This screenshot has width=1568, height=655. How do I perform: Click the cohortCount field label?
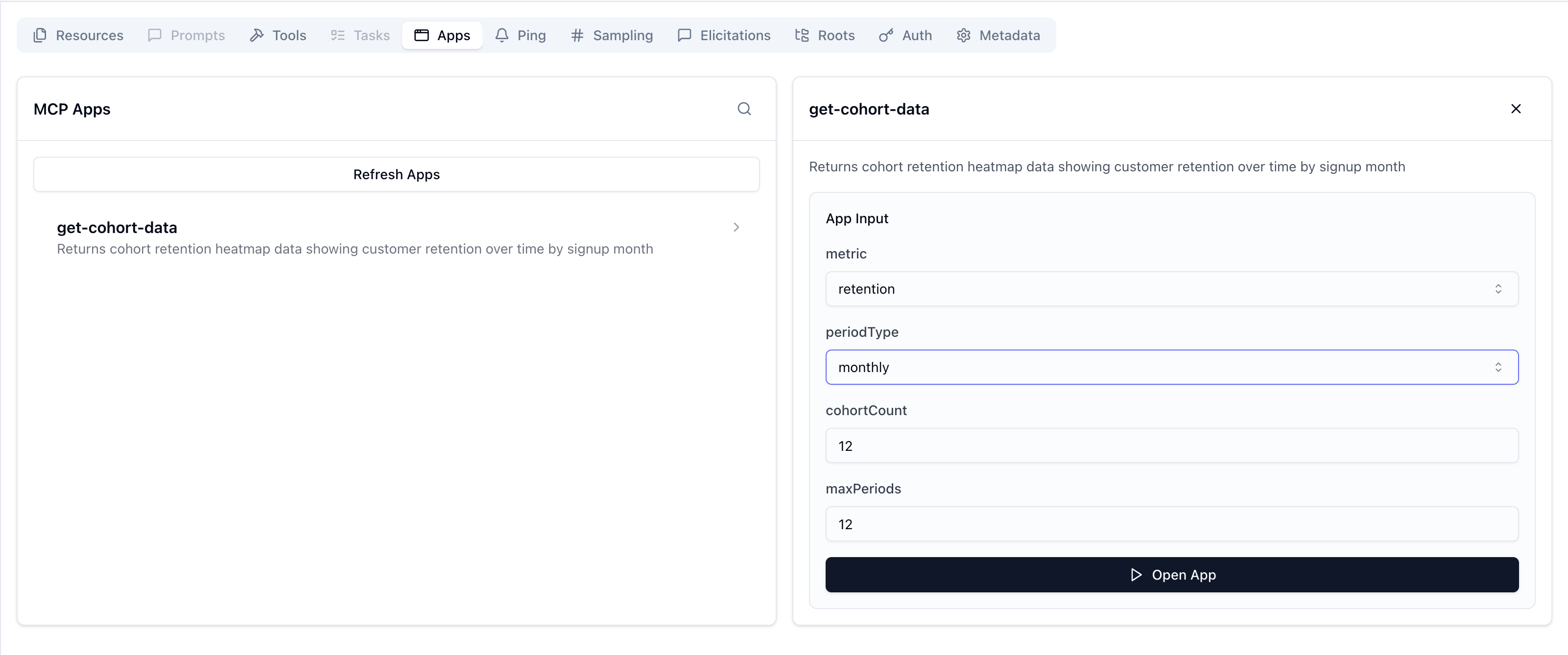tap(866, 410)
